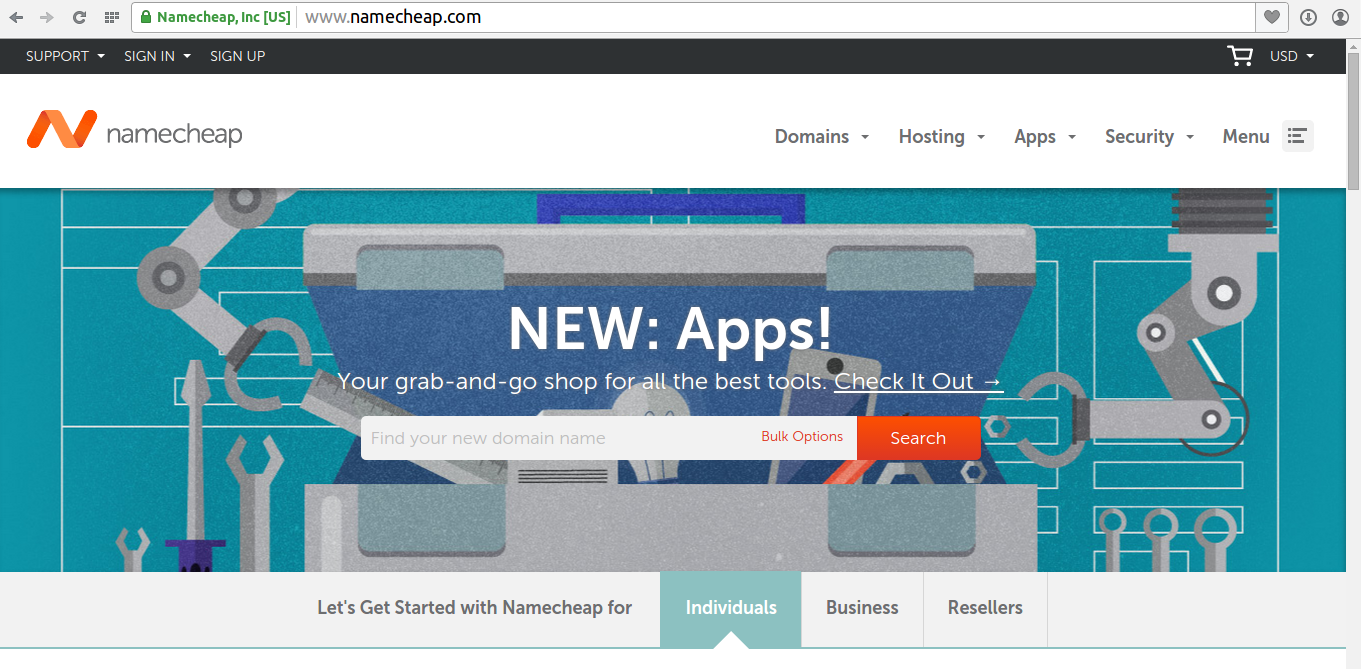Screen dimensions: 1361x669
Task: Open the apps grid icon
Action: tap(111, 17)
